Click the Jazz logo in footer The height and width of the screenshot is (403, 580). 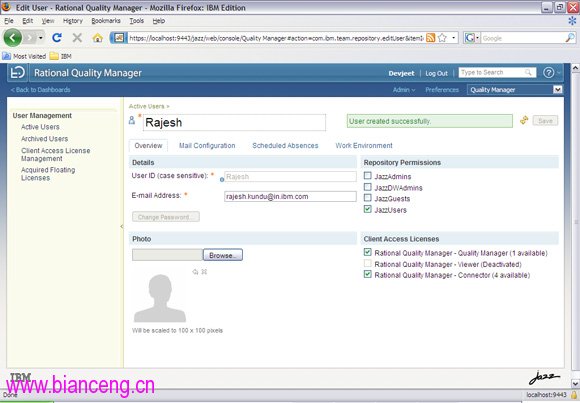pyautogui.click(x=544, y=378)
